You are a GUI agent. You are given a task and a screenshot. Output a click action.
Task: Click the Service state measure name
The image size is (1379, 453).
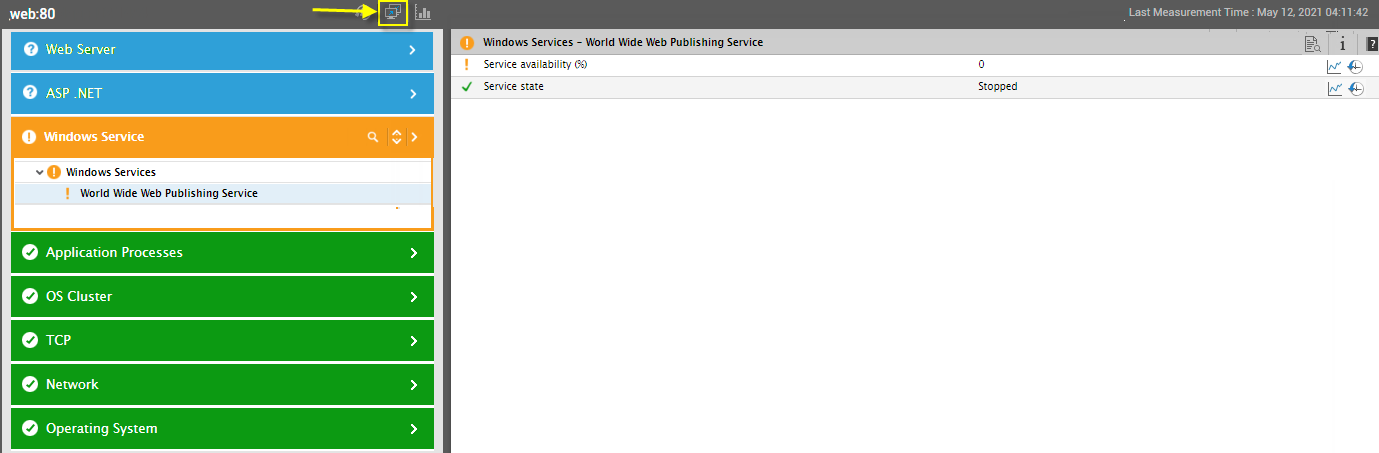click(x=514, y=87)
